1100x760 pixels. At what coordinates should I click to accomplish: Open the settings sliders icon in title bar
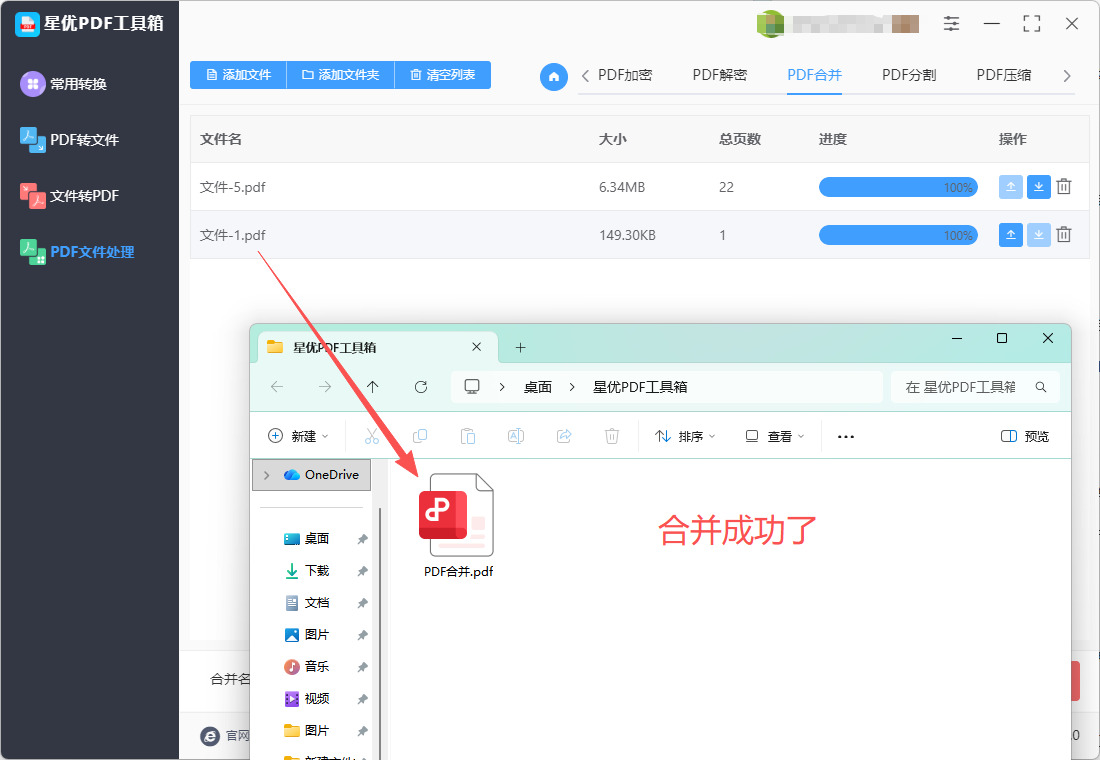(x=951, y=23)
